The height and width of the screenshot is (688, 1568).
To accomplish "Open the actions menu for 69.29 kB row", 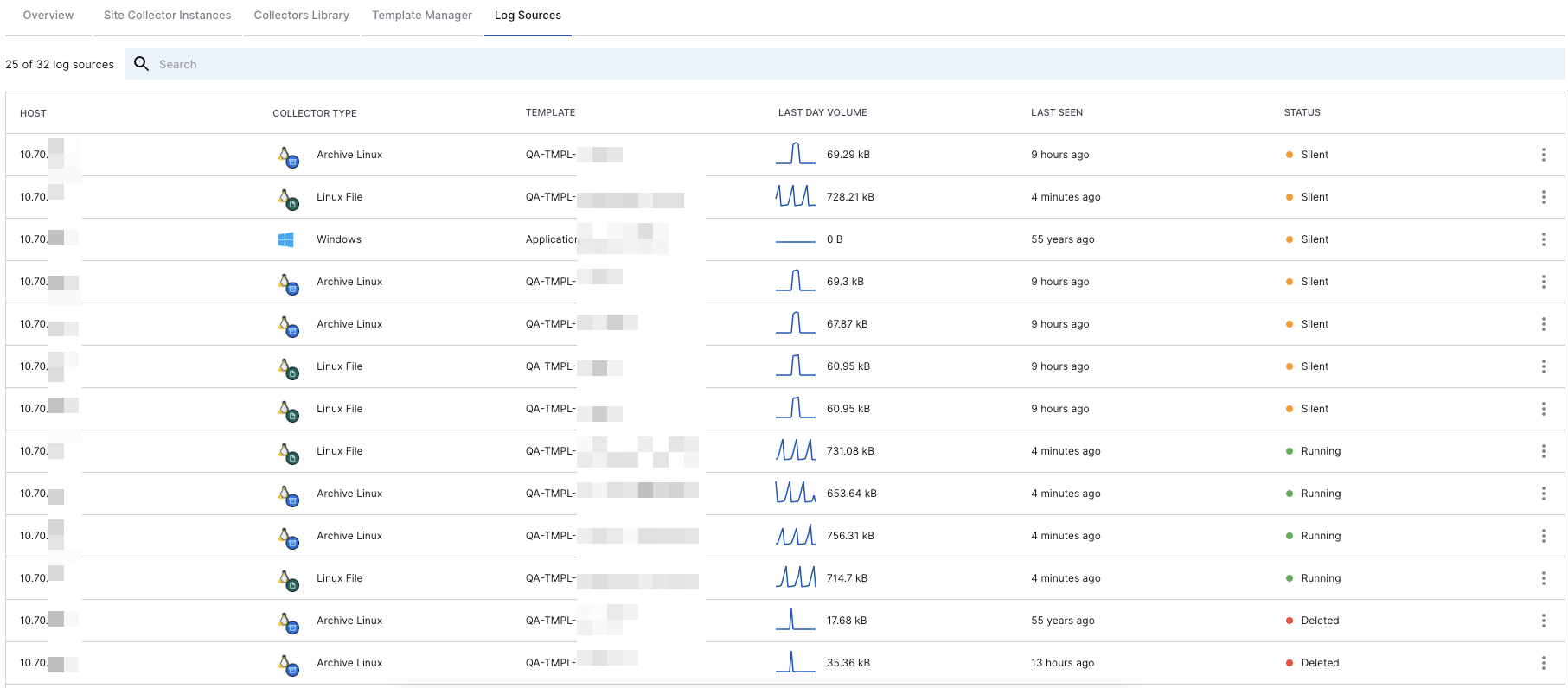I will (1543, 155).
